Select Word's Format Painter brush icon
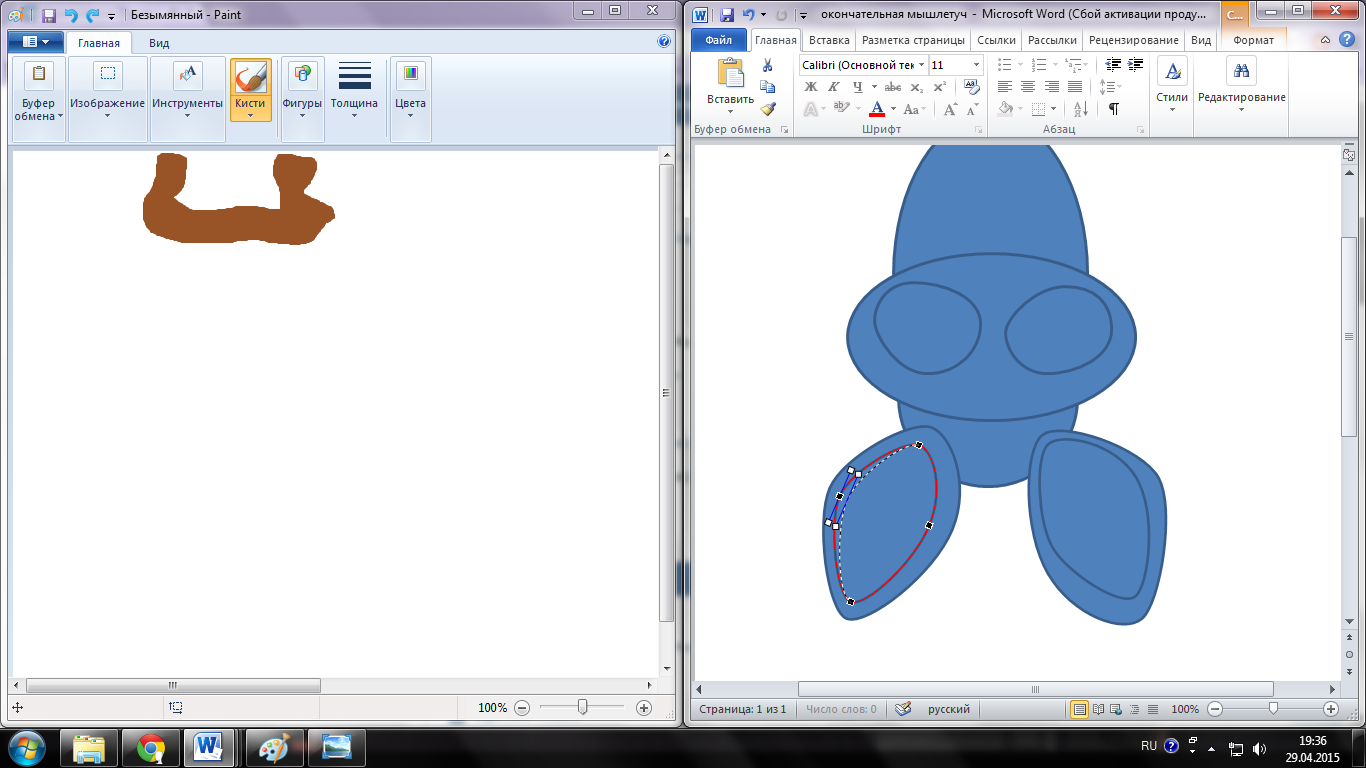 coord(767,109)
